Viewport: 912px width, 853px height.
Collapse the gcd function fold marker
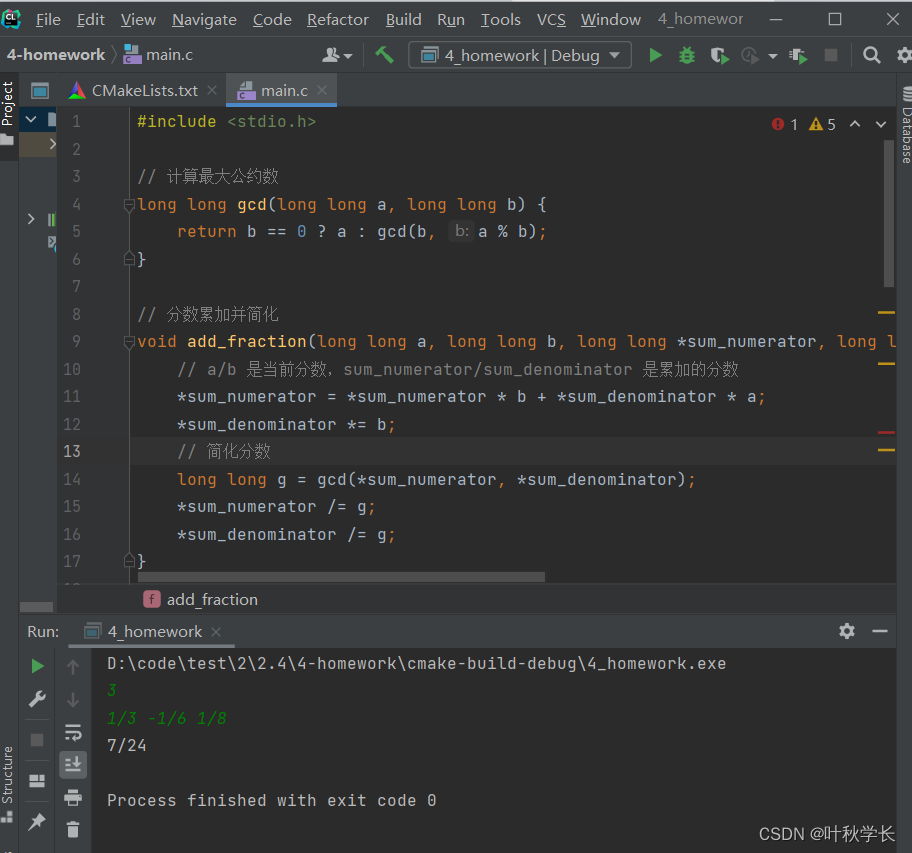pyautogui.click(x=129, y=205)
